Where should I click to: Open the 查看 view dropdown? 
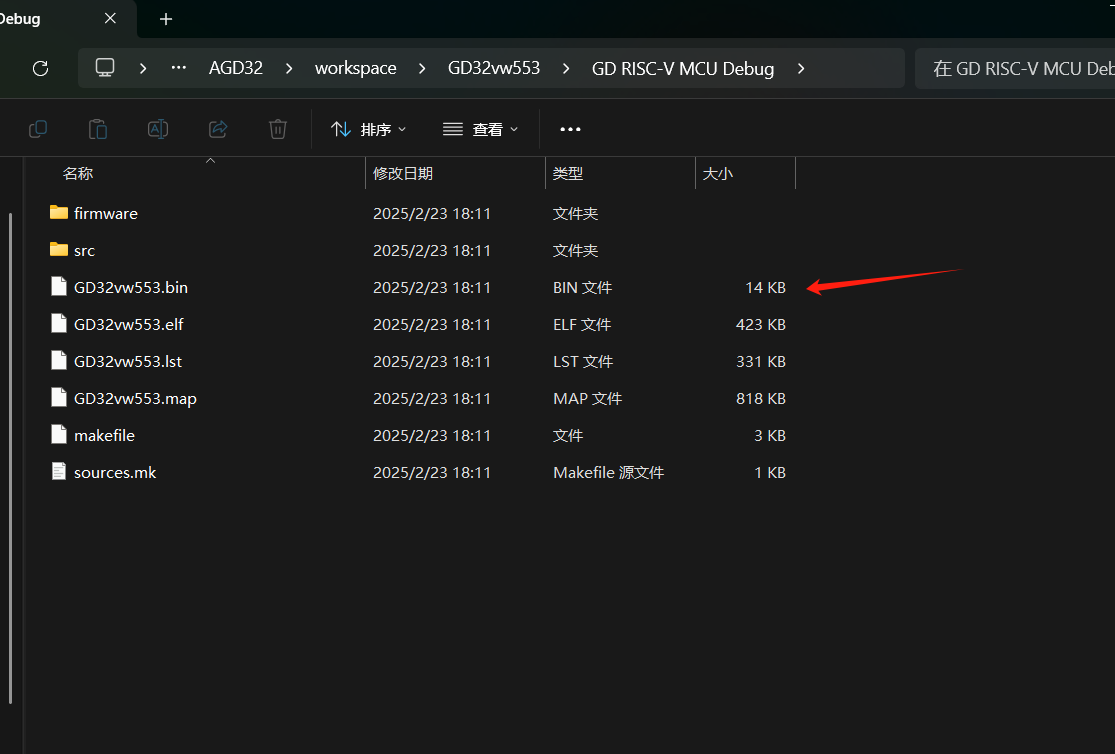[x=481, y=129]
